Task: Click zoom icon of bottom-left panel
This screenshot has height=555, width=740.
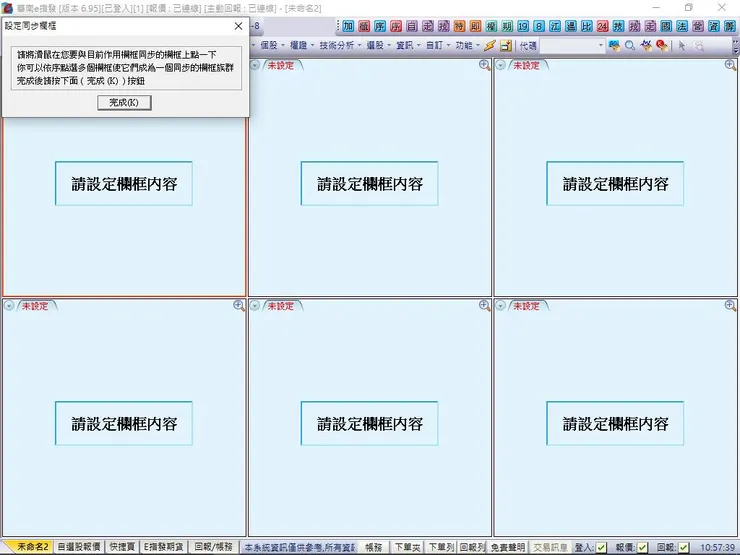Action: [x=239, y=306]
